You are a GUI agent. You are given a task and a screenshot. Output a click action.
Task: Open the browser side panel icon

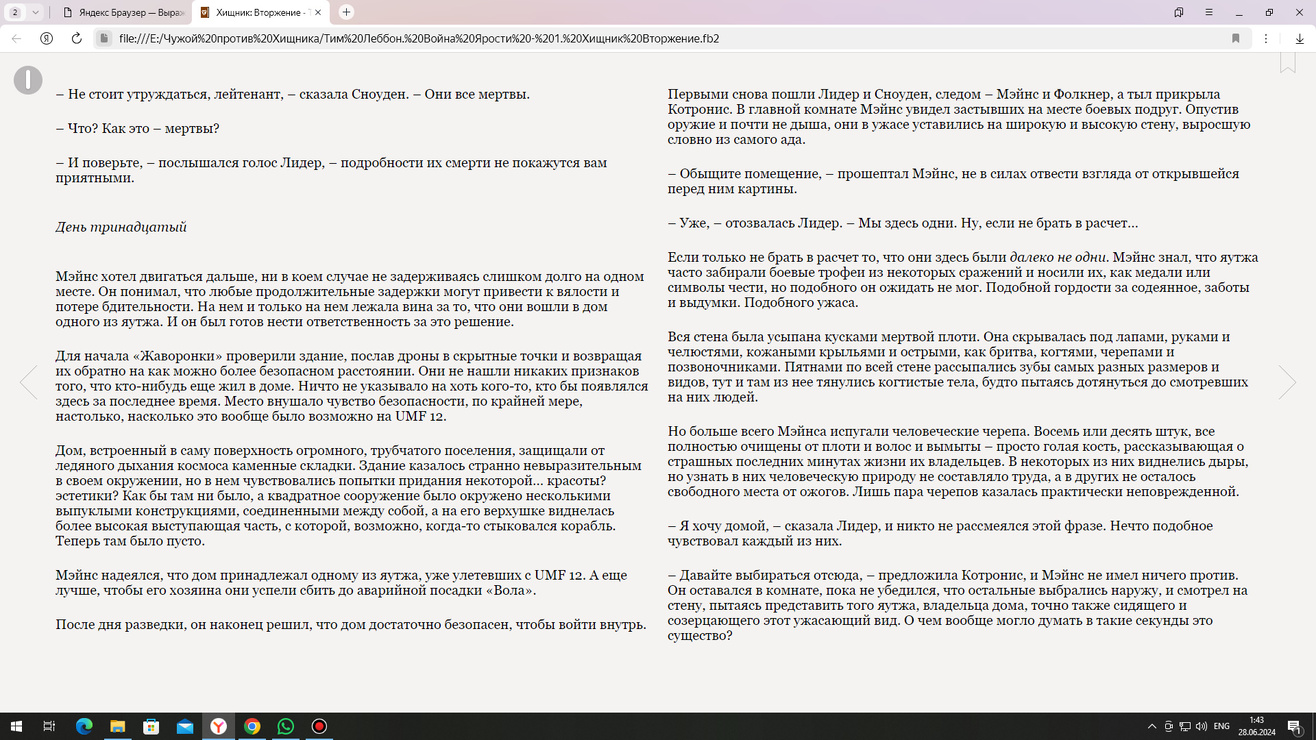(1179, 12)
